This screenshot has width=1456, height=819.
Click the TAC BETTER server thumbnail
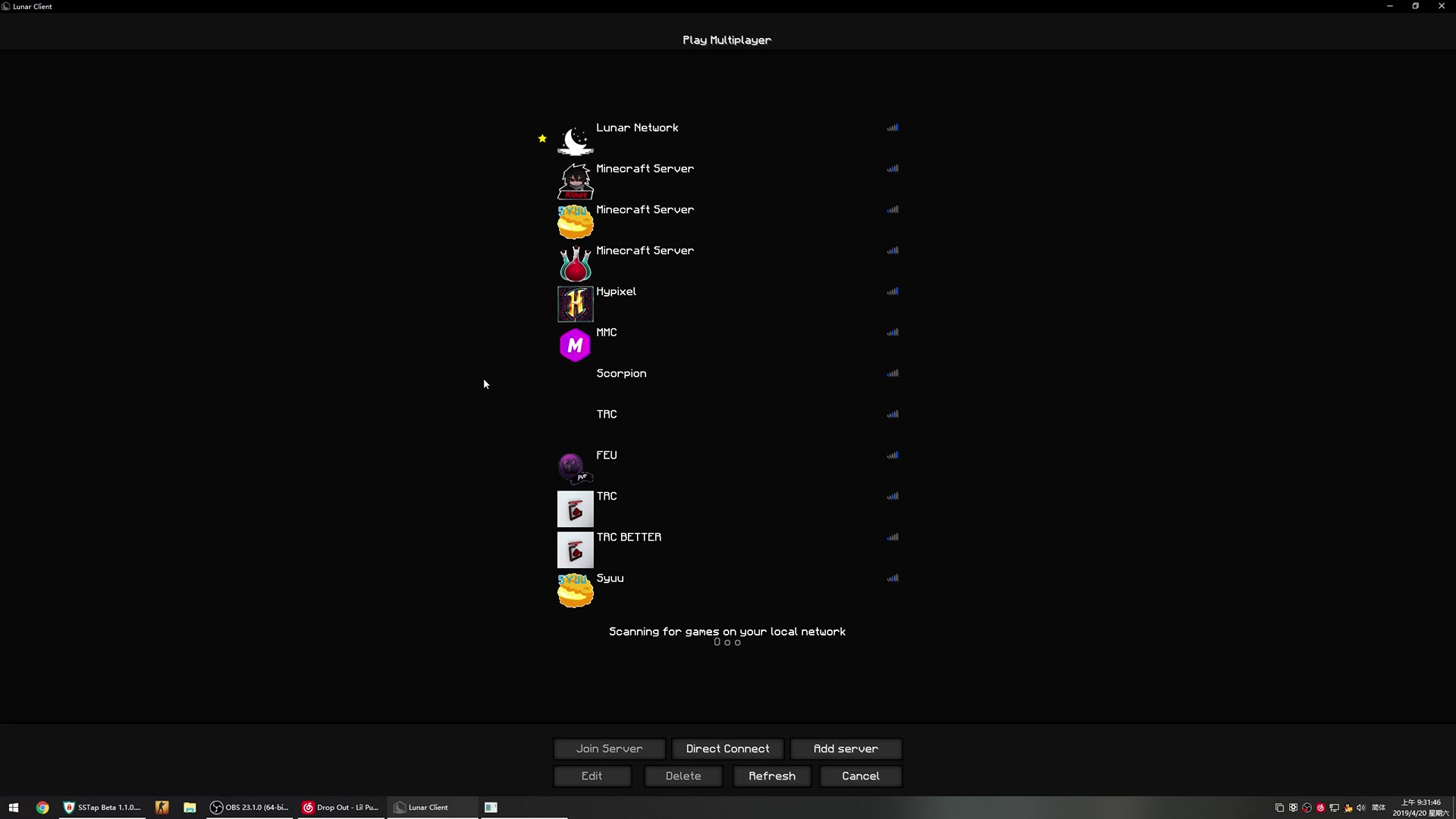pyautogui.click(x=575, y=550)
